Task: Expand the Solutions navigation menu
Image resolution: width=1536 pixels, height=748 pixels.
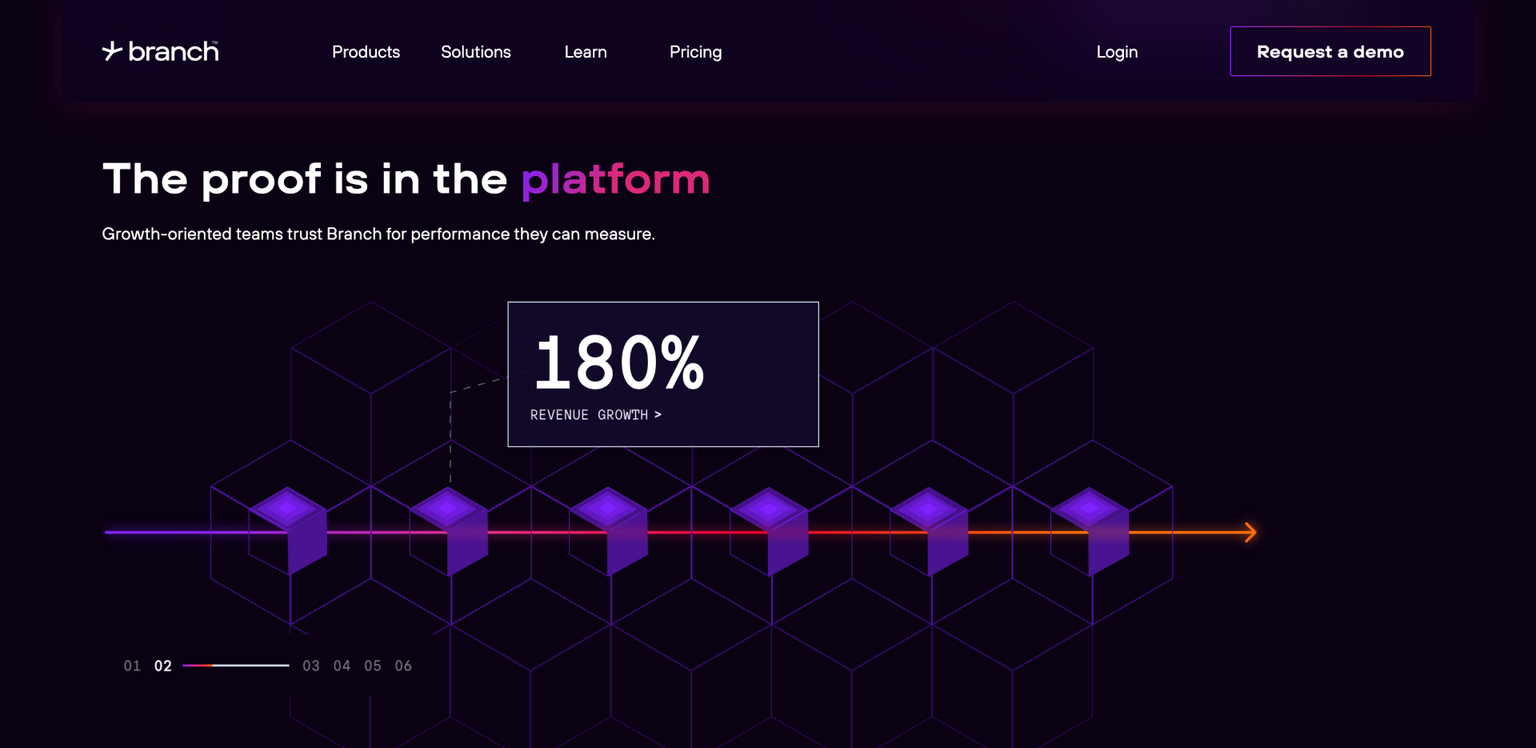Action: tap(476, 52)
